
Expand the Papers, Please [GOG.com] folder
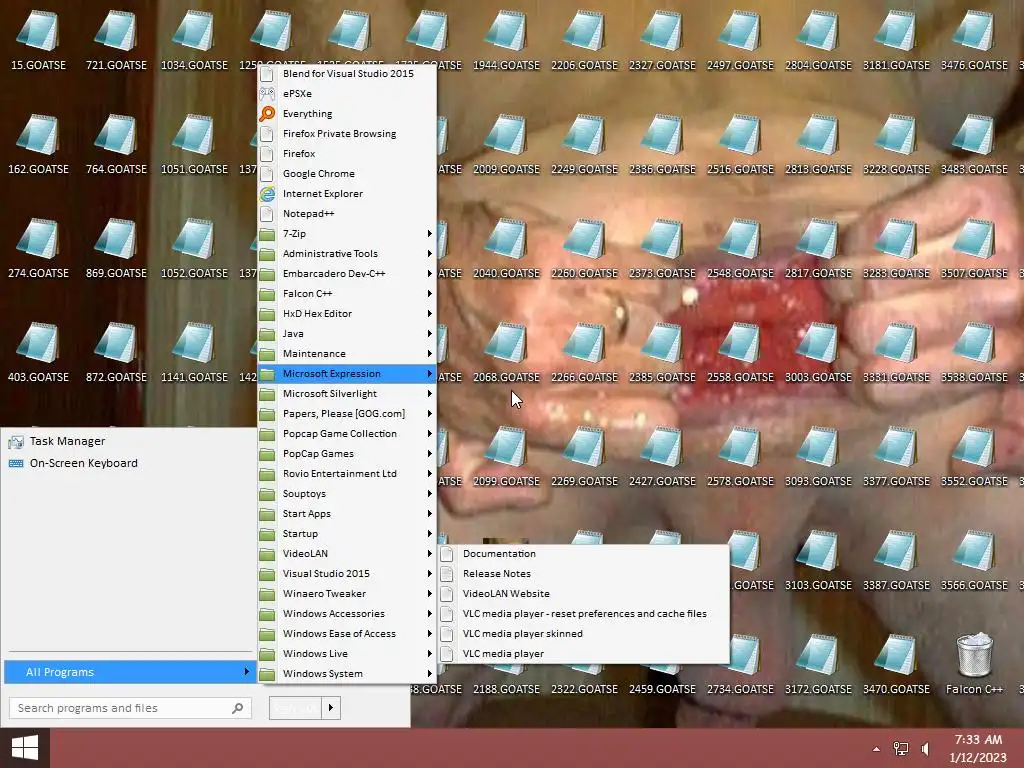347,414
